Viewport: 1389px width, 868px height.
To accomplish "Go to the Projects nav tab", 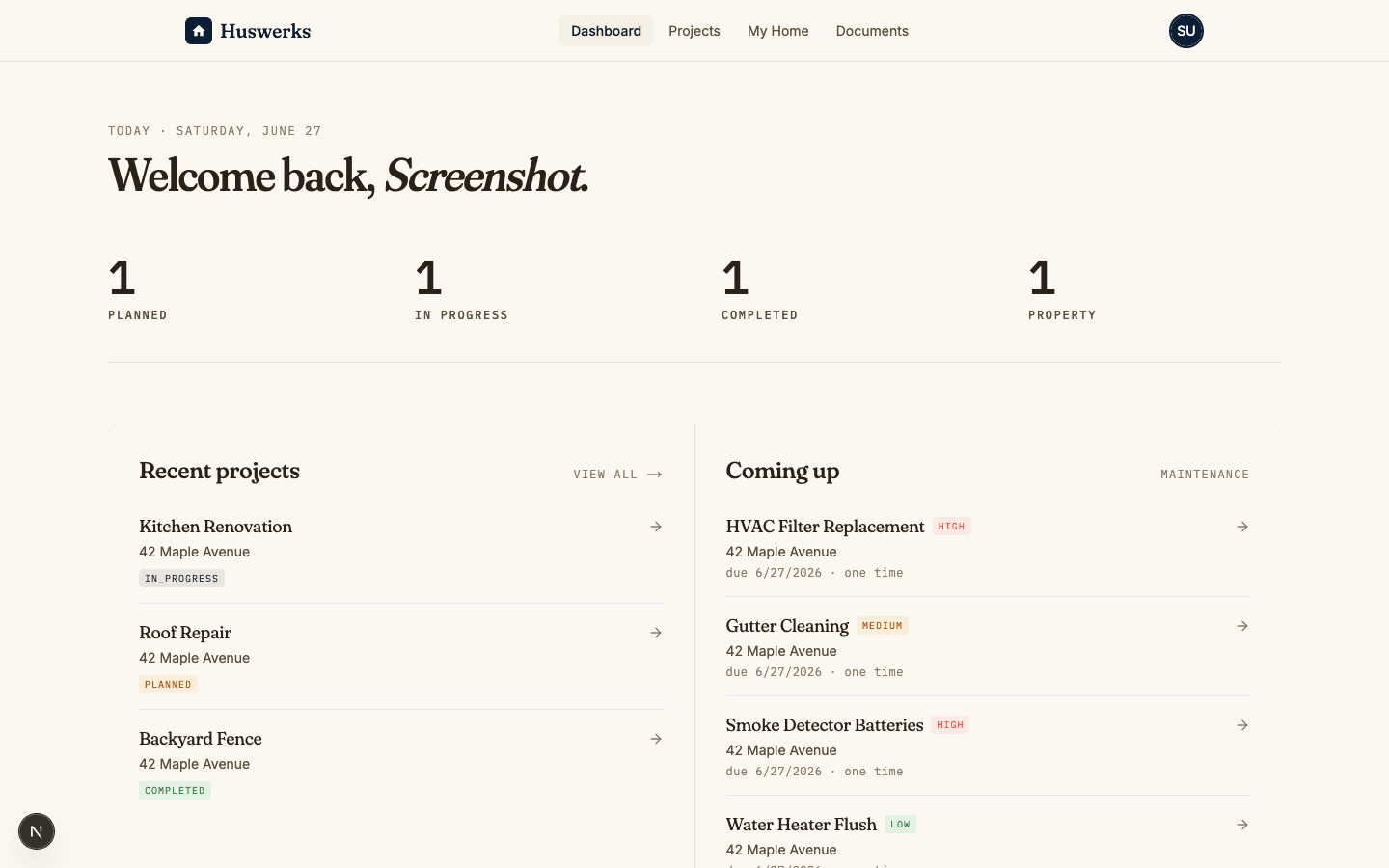I will coord(694,31).
